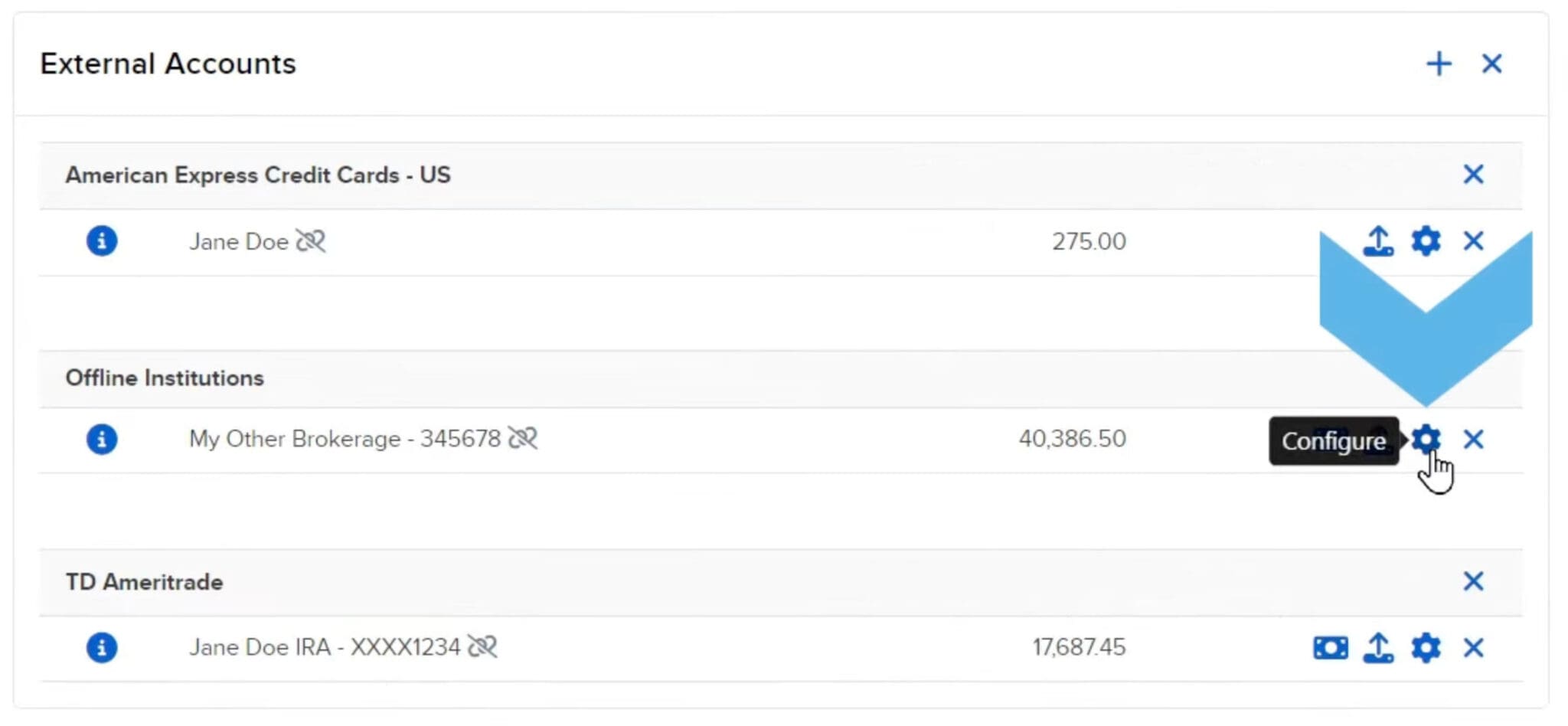Viewport: 1568px width, 726px height.
Task: Open Configure settings for My Other Brokerage
Action: [1426, 440]
